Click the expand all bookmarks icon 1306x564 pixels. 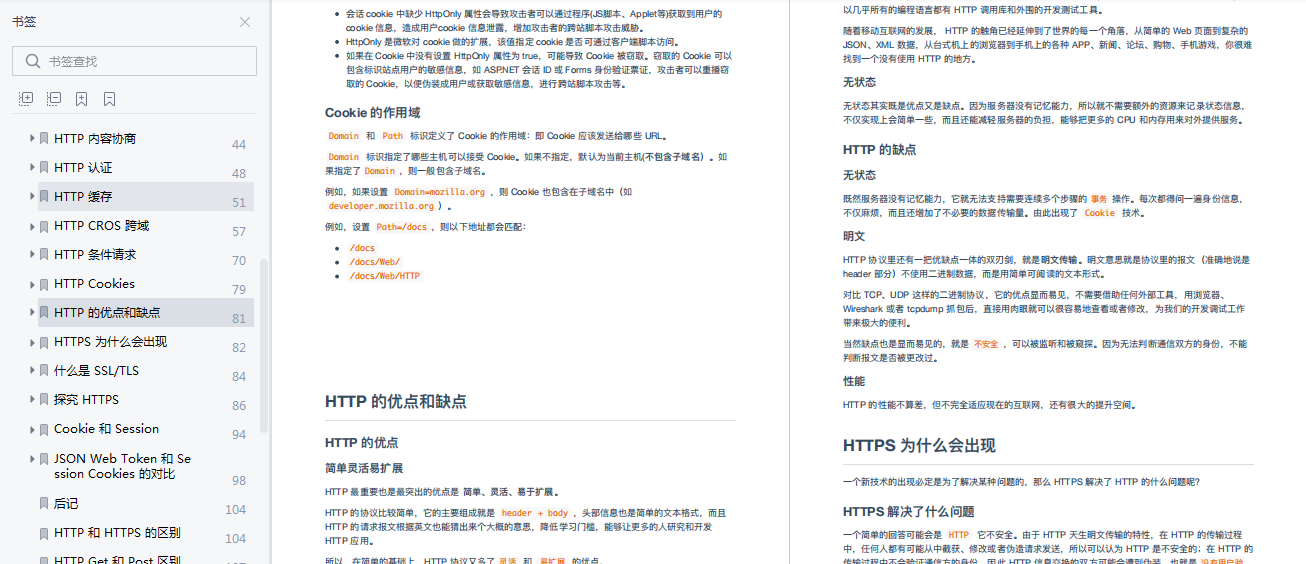pos(26,99)
